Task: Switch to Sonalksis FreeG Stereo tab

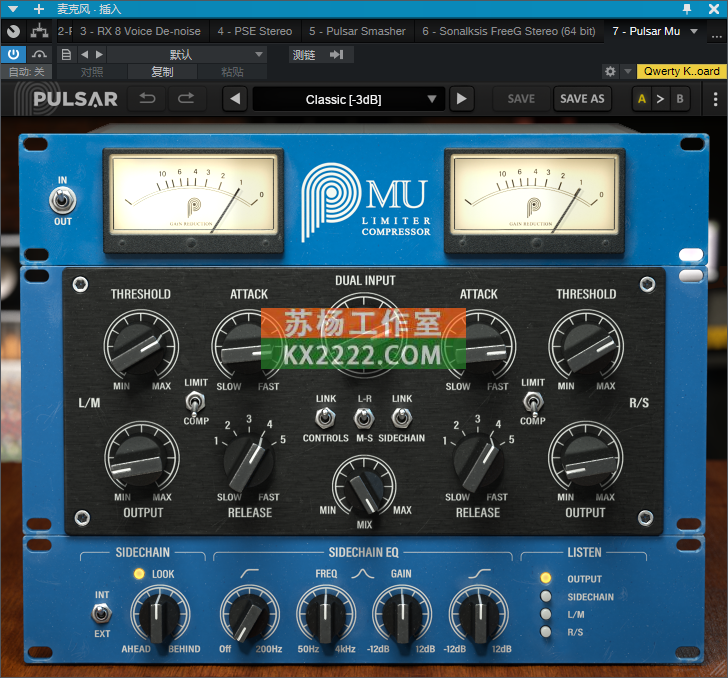Action: 509,31
